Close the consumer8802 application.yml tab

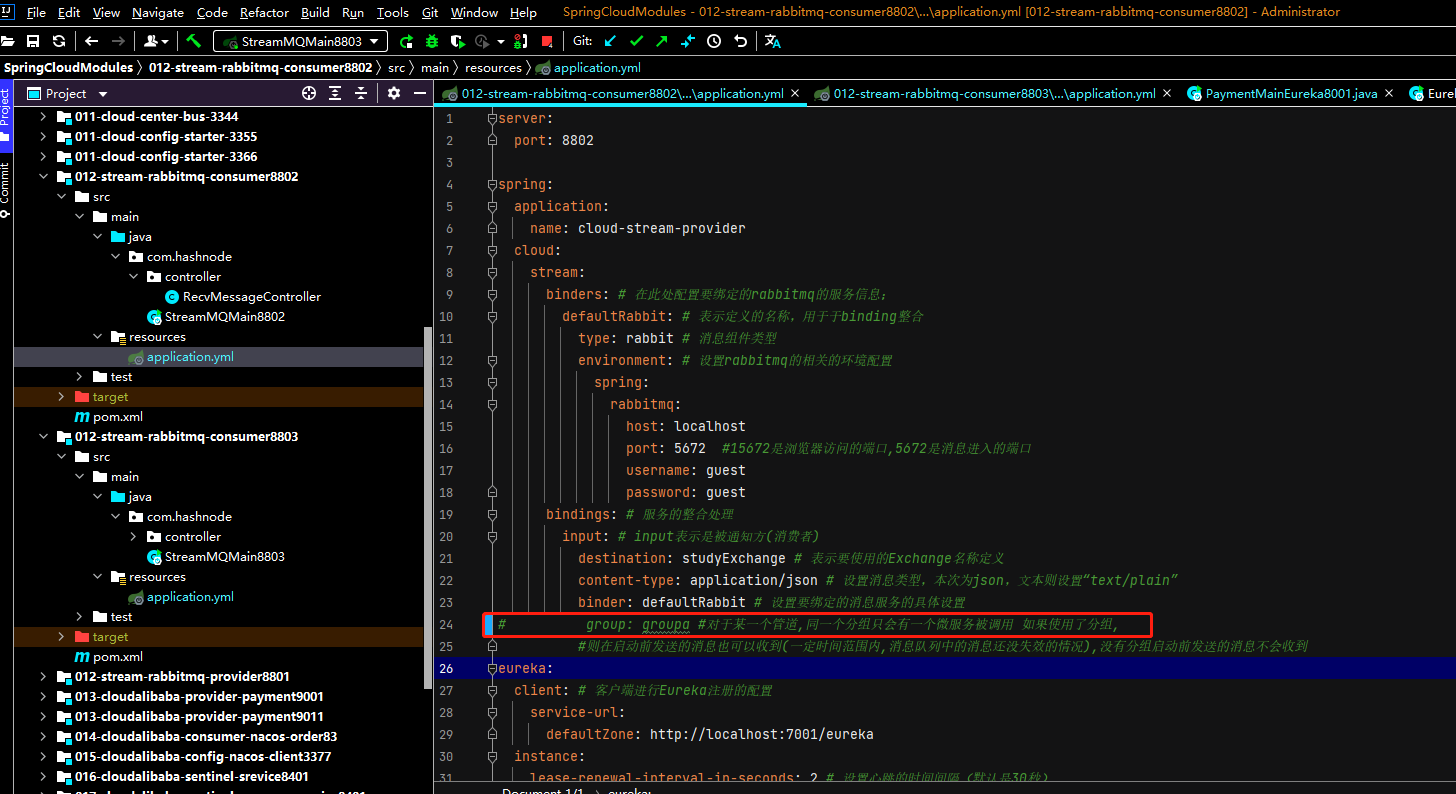(796, 93)
